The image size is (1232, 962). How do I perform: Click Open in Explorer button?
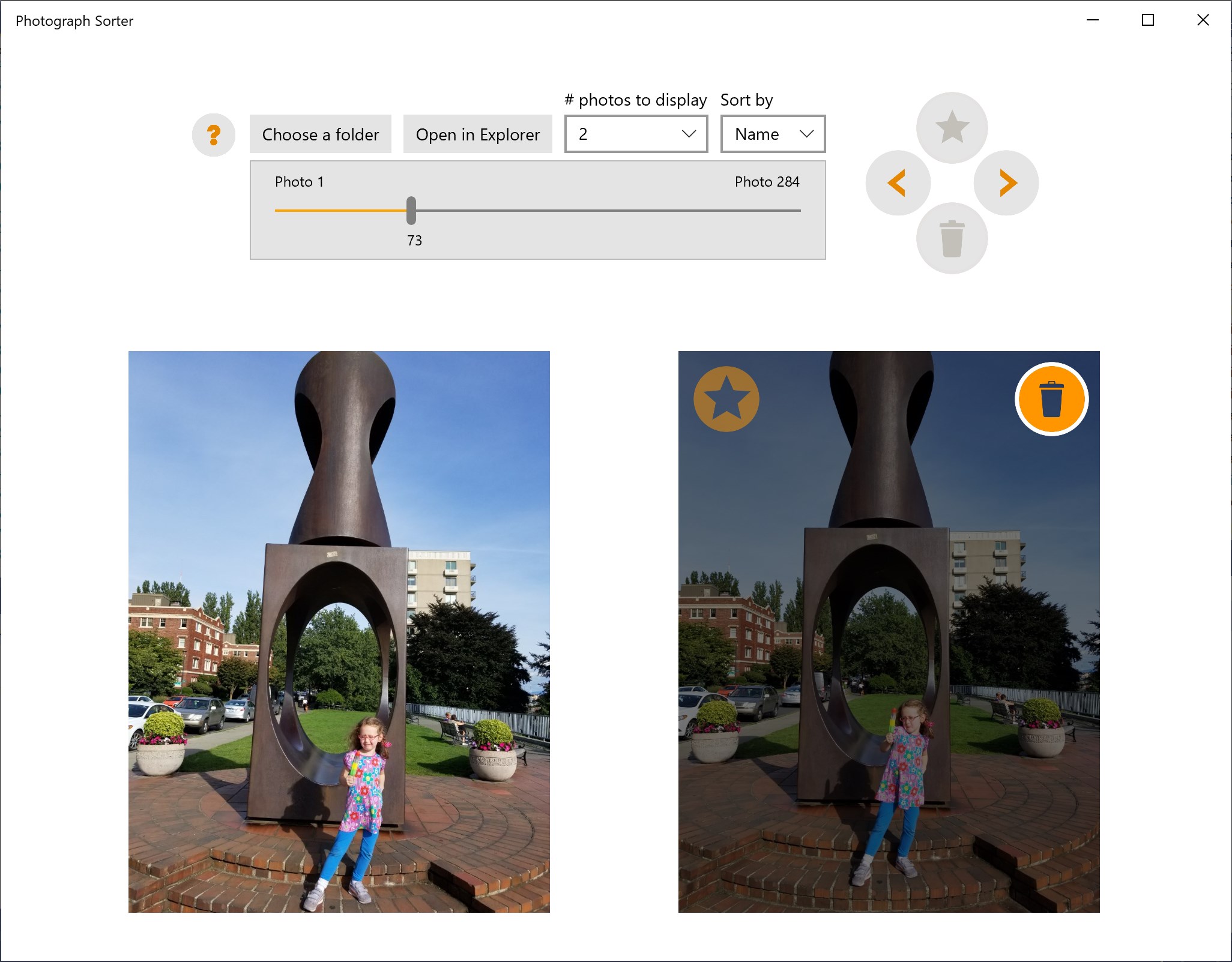click(478, 134)
